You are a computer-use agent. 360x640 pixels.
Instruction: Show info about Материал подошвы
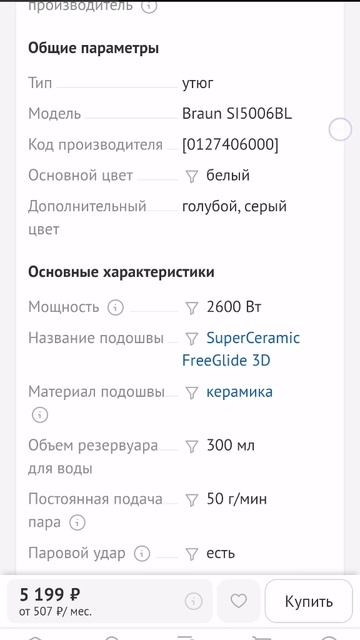[x=40, y=415]
